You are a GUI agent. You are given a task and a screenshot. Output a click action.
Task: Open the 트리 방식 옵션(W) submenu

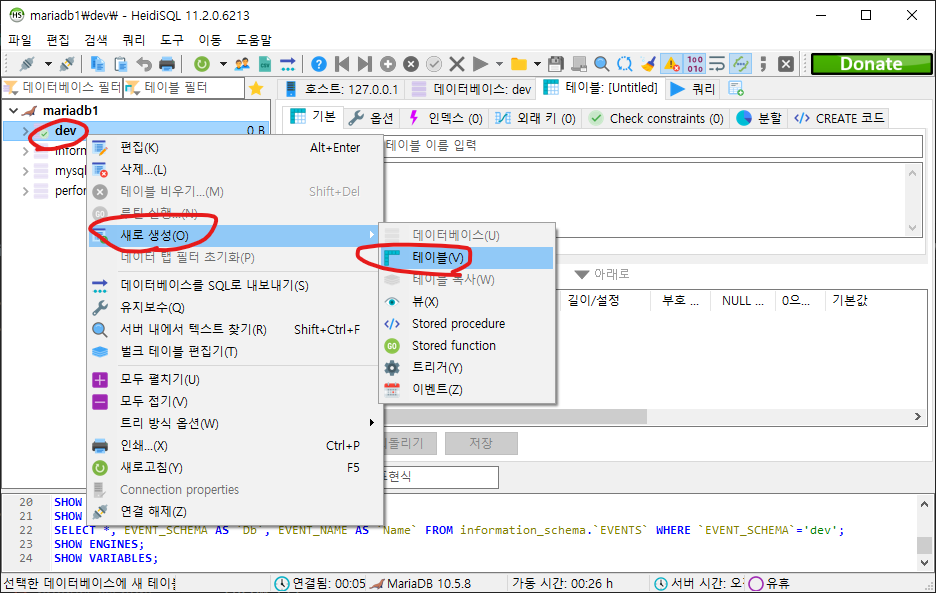pos(235,423)
